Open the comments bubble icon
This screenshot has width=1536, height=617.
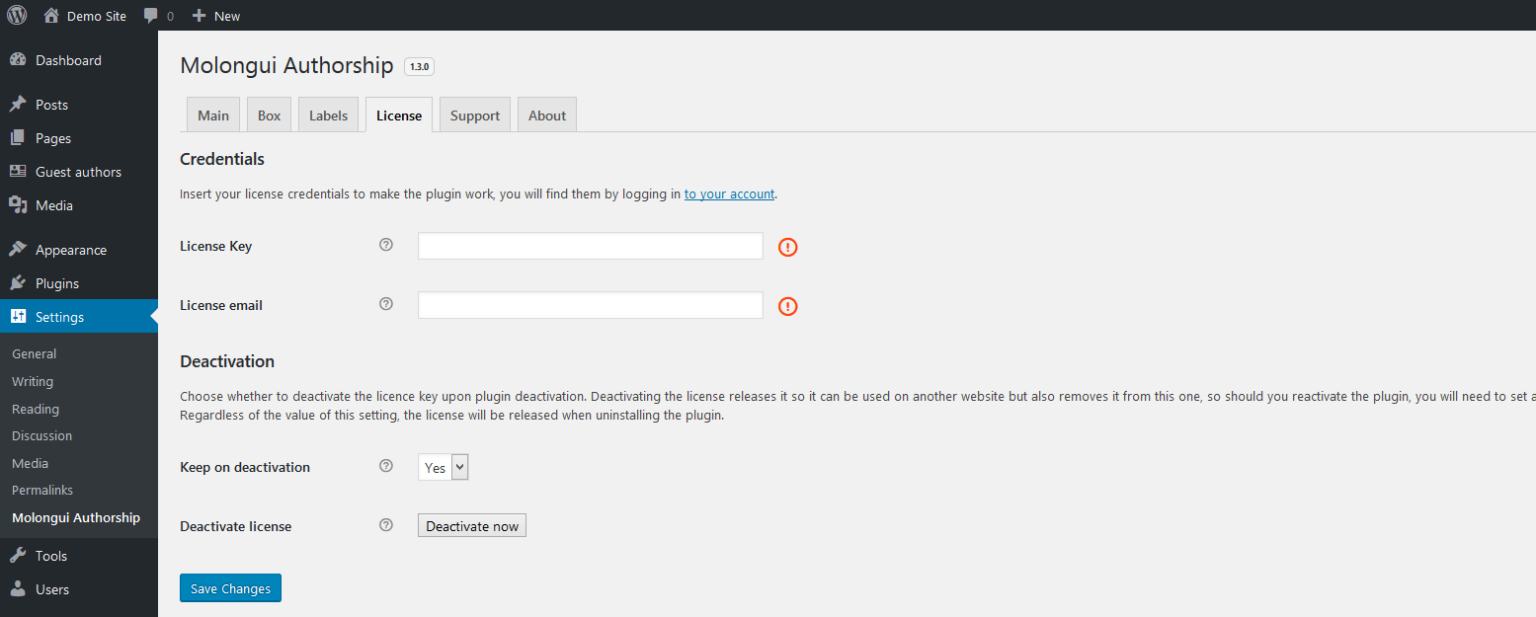(151, 16)
